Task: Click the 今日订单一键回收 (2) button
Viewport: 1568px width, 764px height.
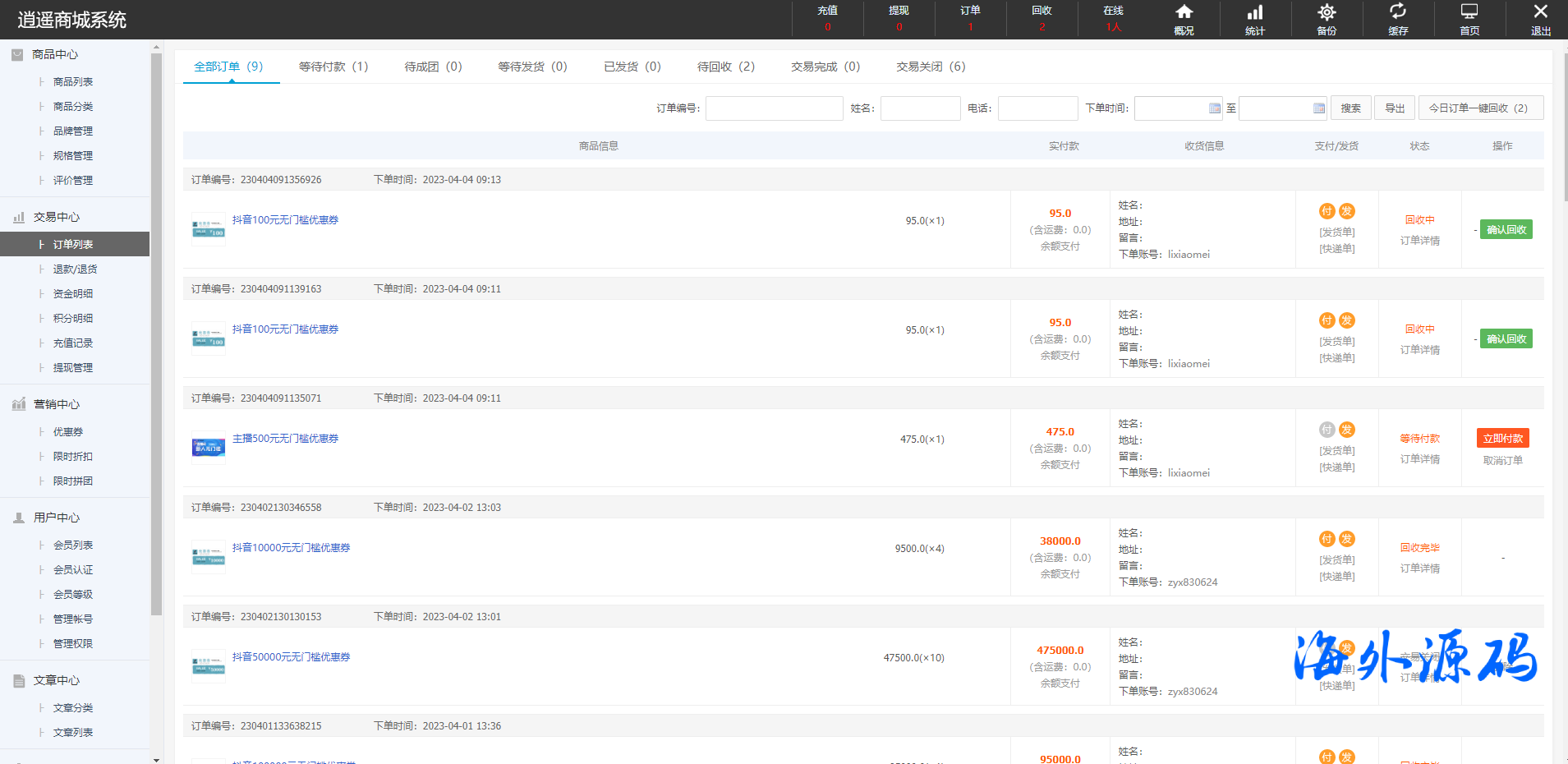Action: (x=1480, y=108)
